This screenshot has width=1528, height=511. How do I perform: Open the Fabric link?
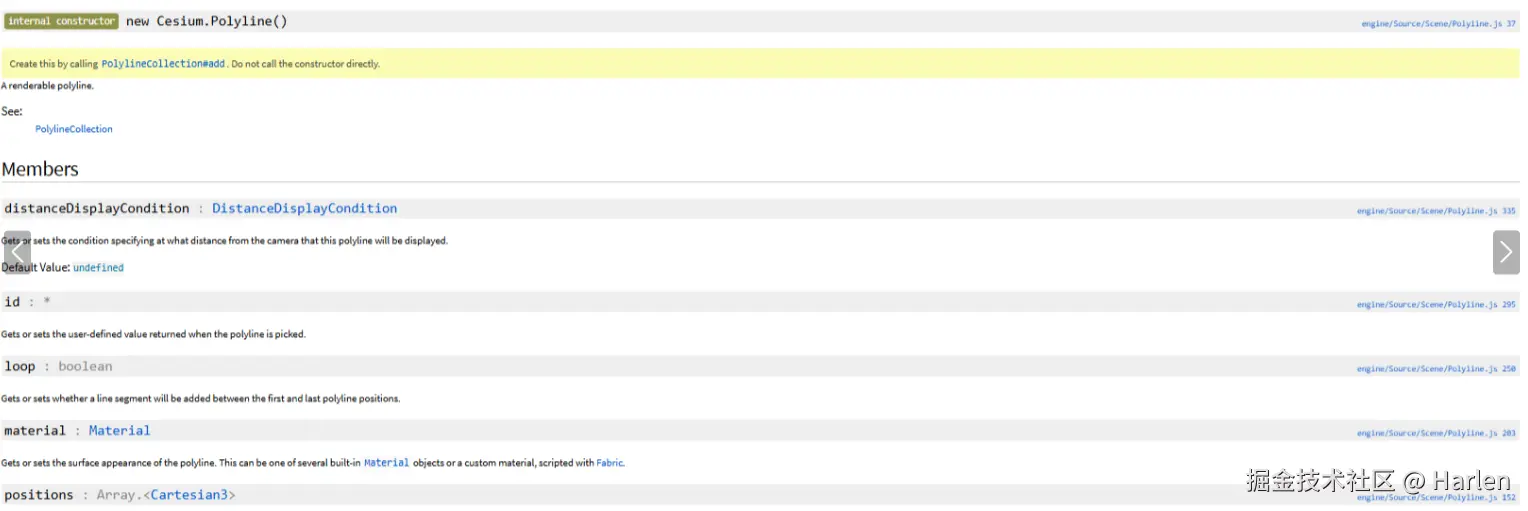(x=610, y=463)
